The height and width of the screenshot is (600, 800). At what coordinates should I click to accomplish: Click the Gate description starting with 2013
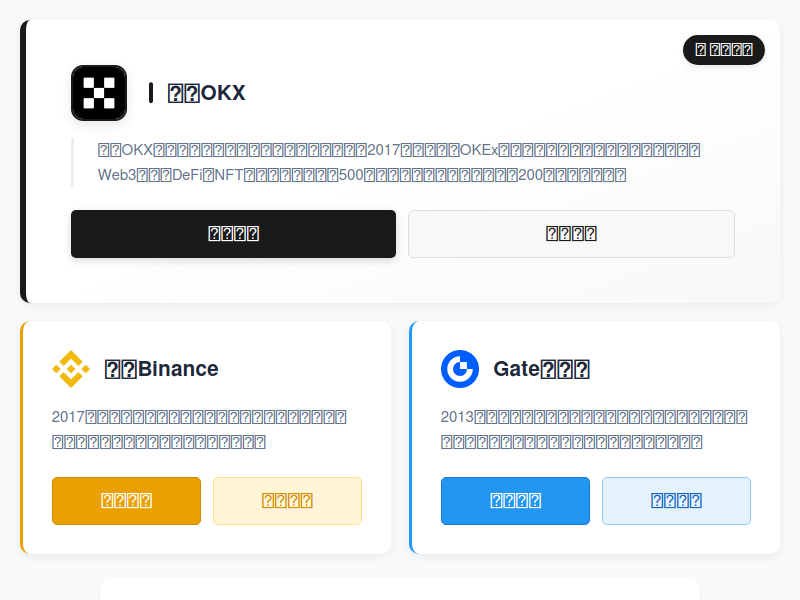[x=594, y=429]
